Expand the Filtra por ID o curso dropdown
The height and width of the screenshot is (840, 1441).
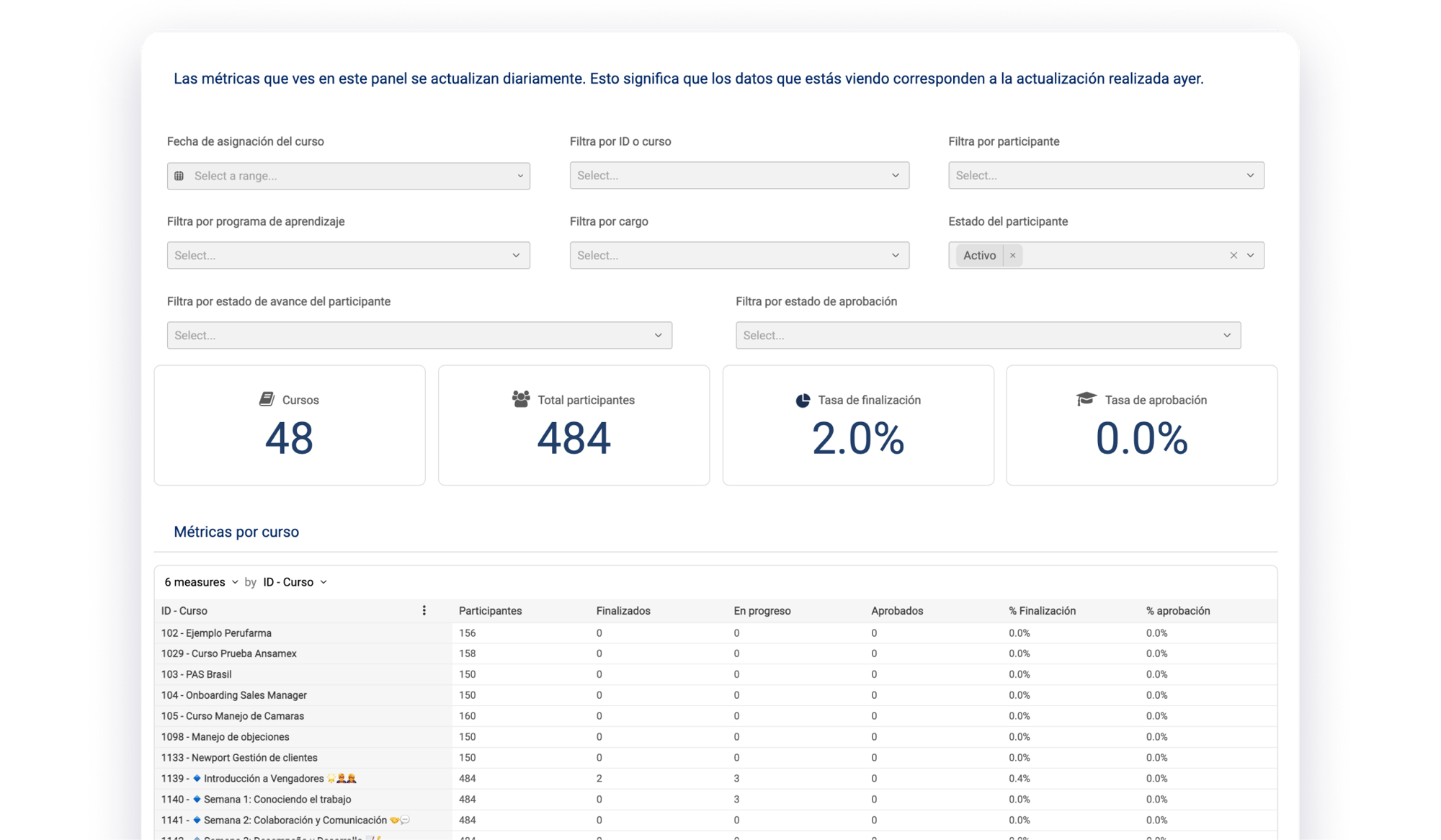coord(739,175)
